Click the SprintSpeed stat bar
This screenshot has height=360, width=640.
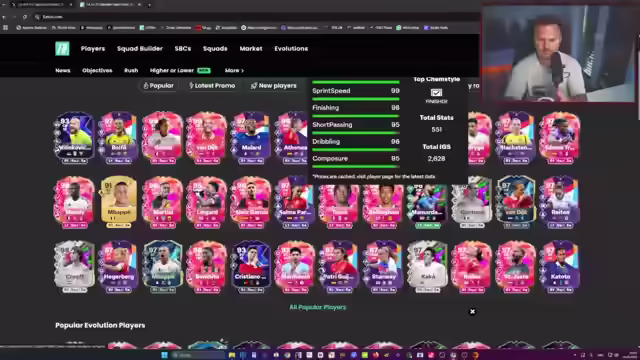tap(356, 99)
